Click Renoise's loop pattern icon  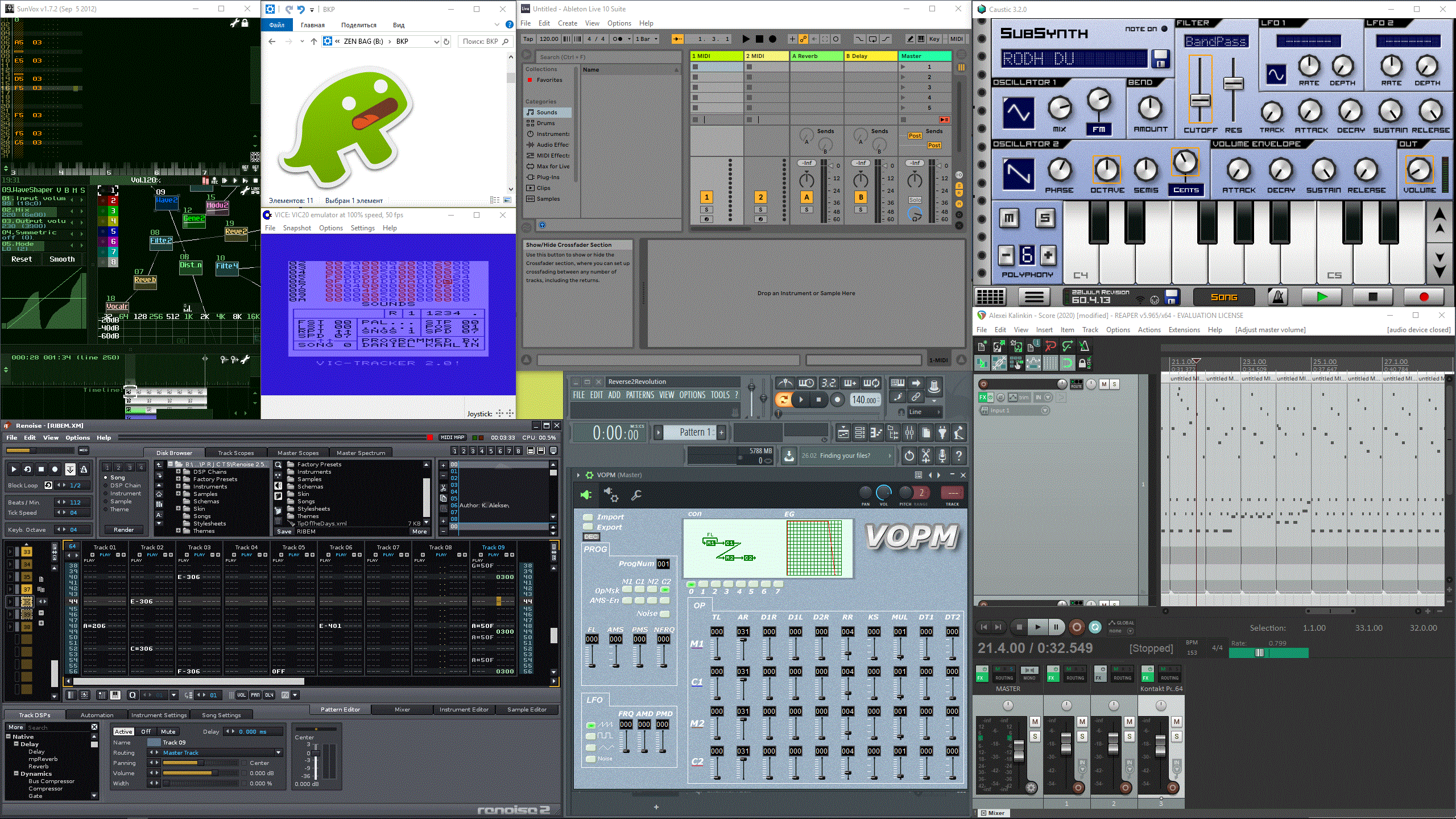click(x=27, y=469)
